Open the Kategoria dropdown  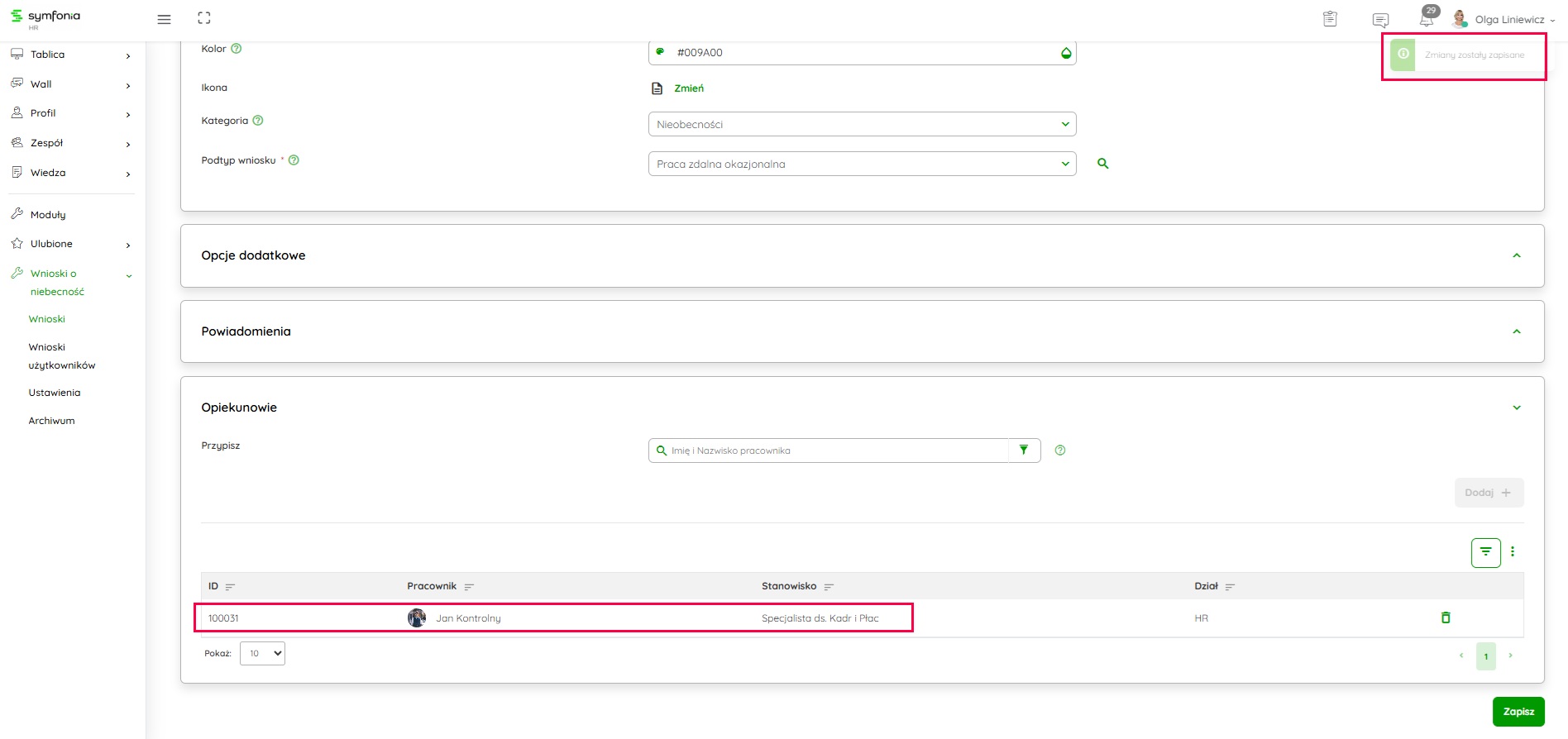coord(862,124)
